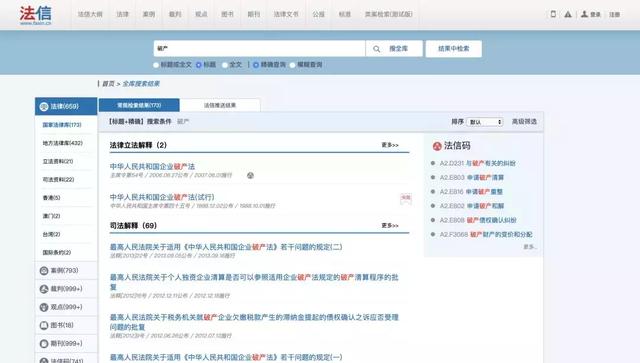Open result about 个人独资企业清算

tap(254, 282)
